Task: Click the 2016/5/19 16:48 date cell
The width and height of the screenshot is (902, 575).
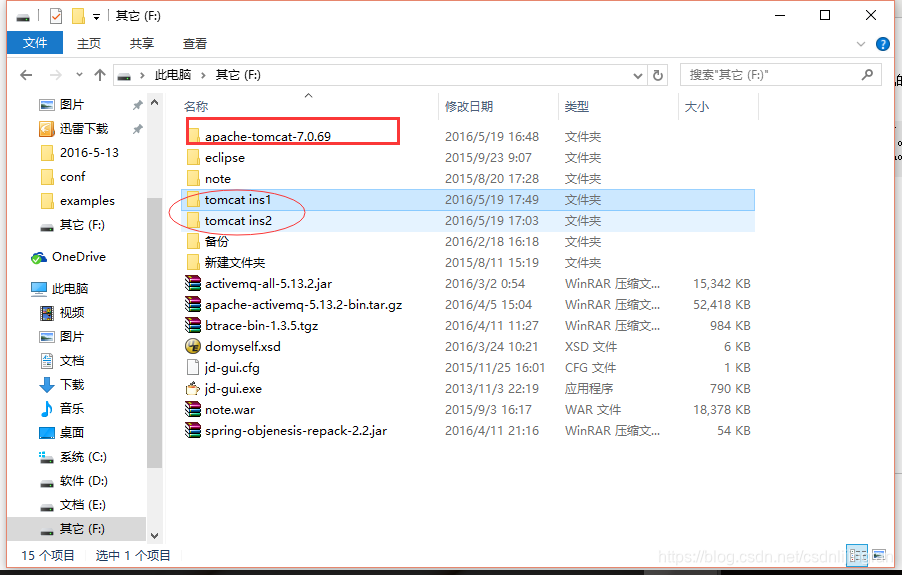Action: point(492,137)
